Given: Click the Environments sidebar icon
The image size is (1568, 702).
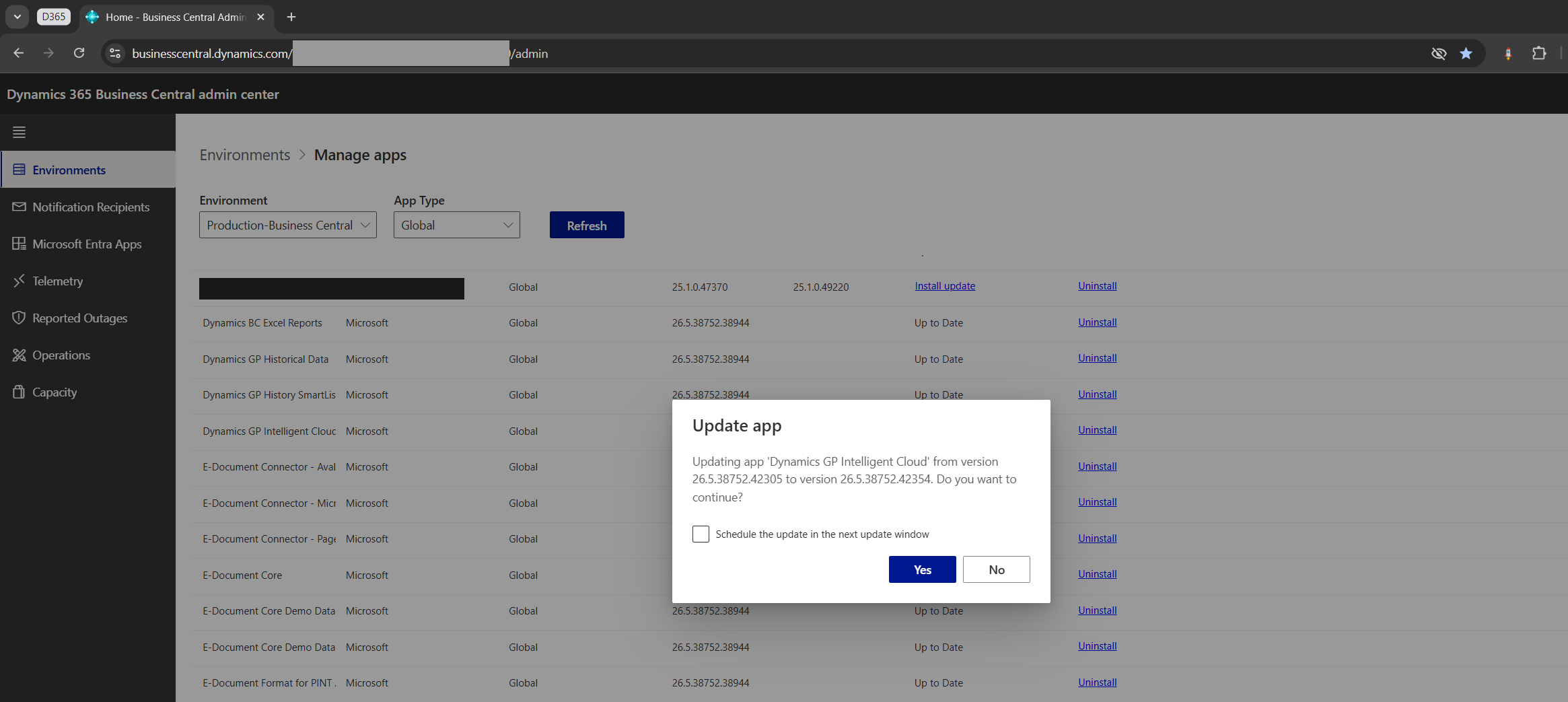Looking at the screenshot, I should 19,170.
